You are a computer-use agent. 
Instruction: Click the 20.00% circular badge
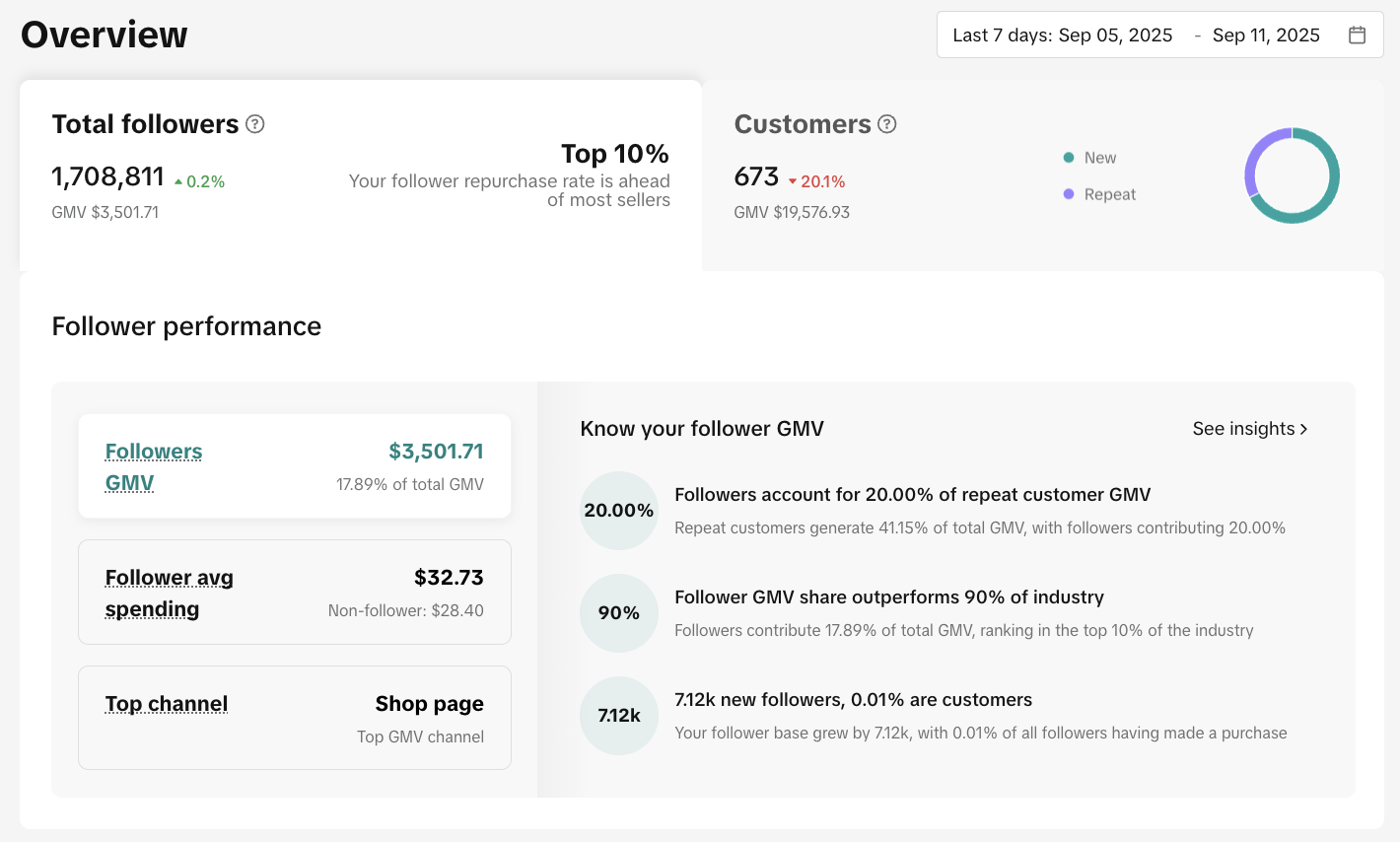coord(618,511)
